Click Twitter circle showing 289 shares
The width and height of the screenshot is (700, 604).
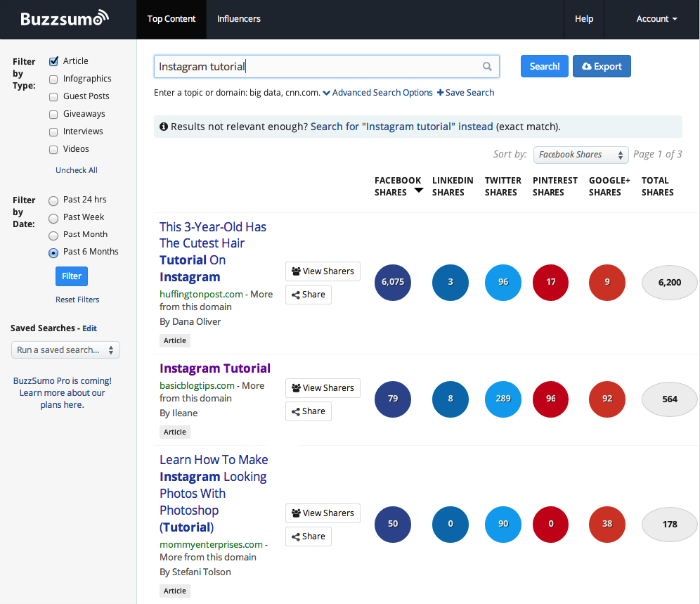point(503,399)
